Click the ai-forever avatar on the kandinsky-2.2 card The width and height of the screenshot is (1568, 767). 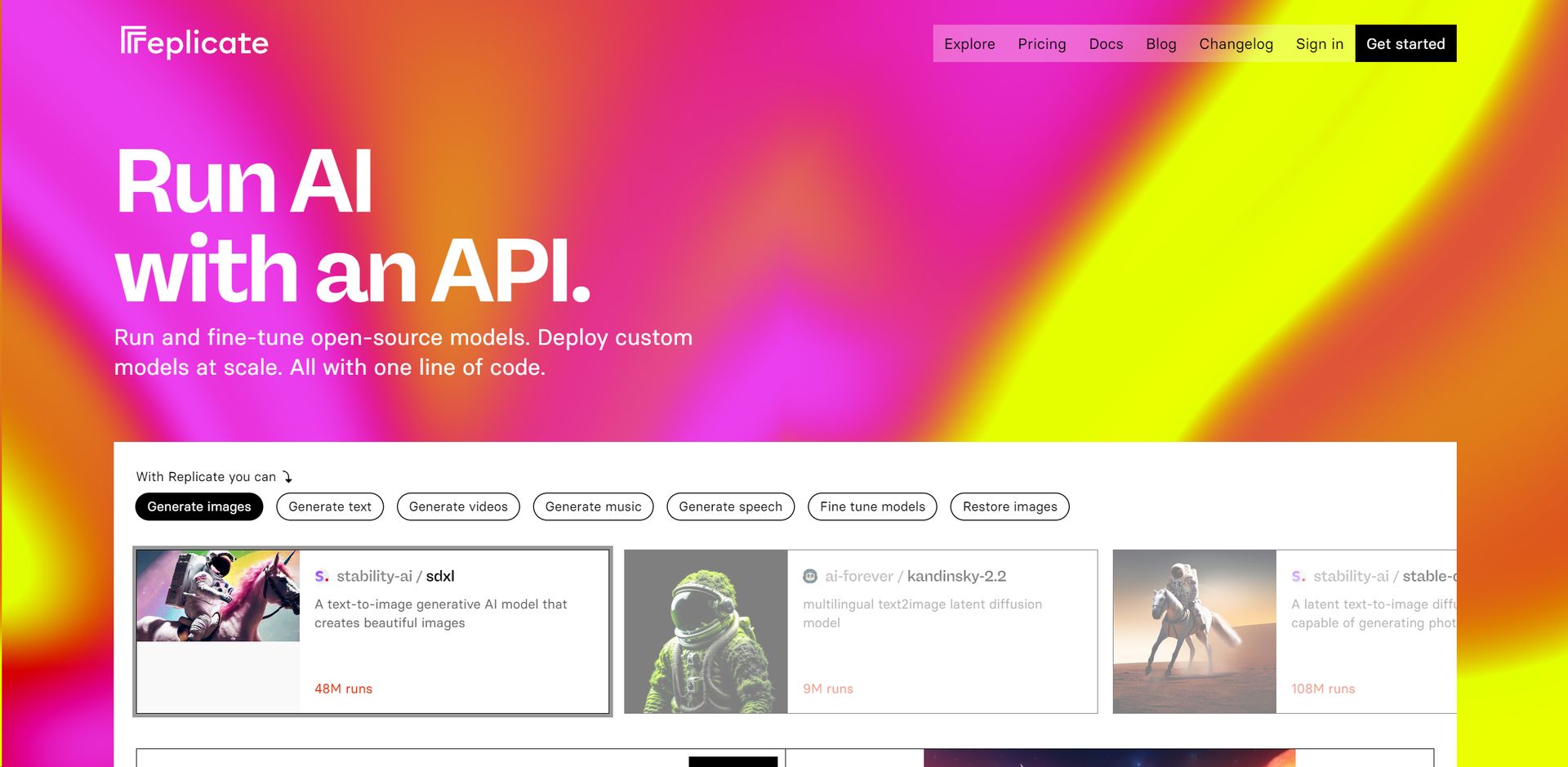[810, 576]
